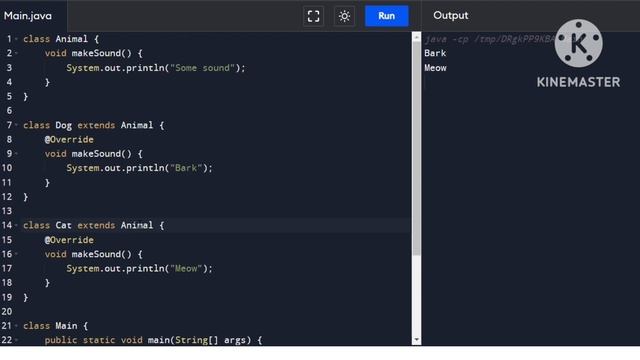The image size is (640, 360).
Task: Collapse the Cat class fold at line 14
Action: (17, 225)
